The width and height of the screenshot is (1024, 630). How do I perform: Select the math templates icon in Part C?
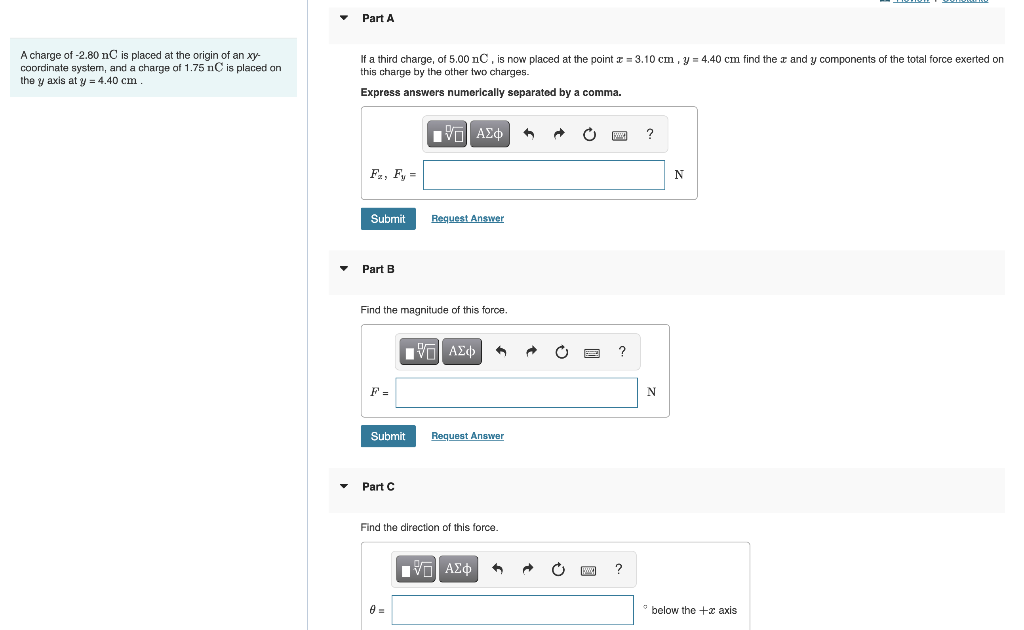point(416,568)
